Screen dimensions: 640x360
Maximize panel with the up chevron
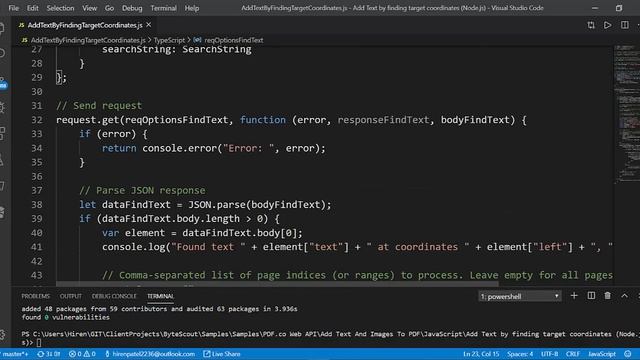pyautogui.click(x=624, y=296)
